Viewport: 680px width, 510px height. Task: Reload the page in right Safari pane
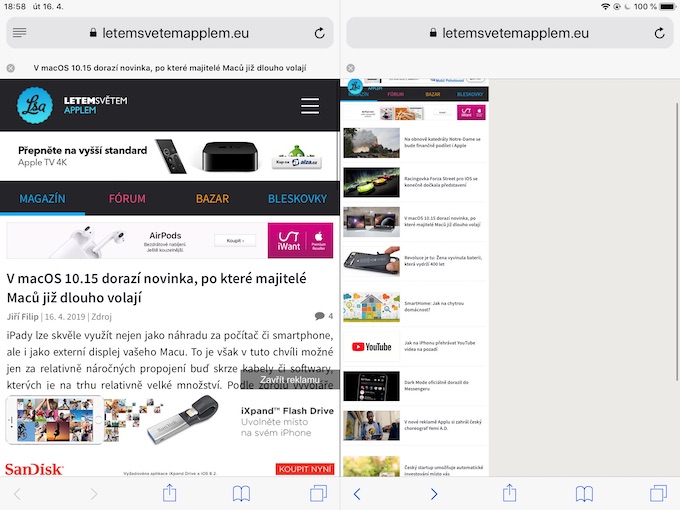[x=660, y=33]
